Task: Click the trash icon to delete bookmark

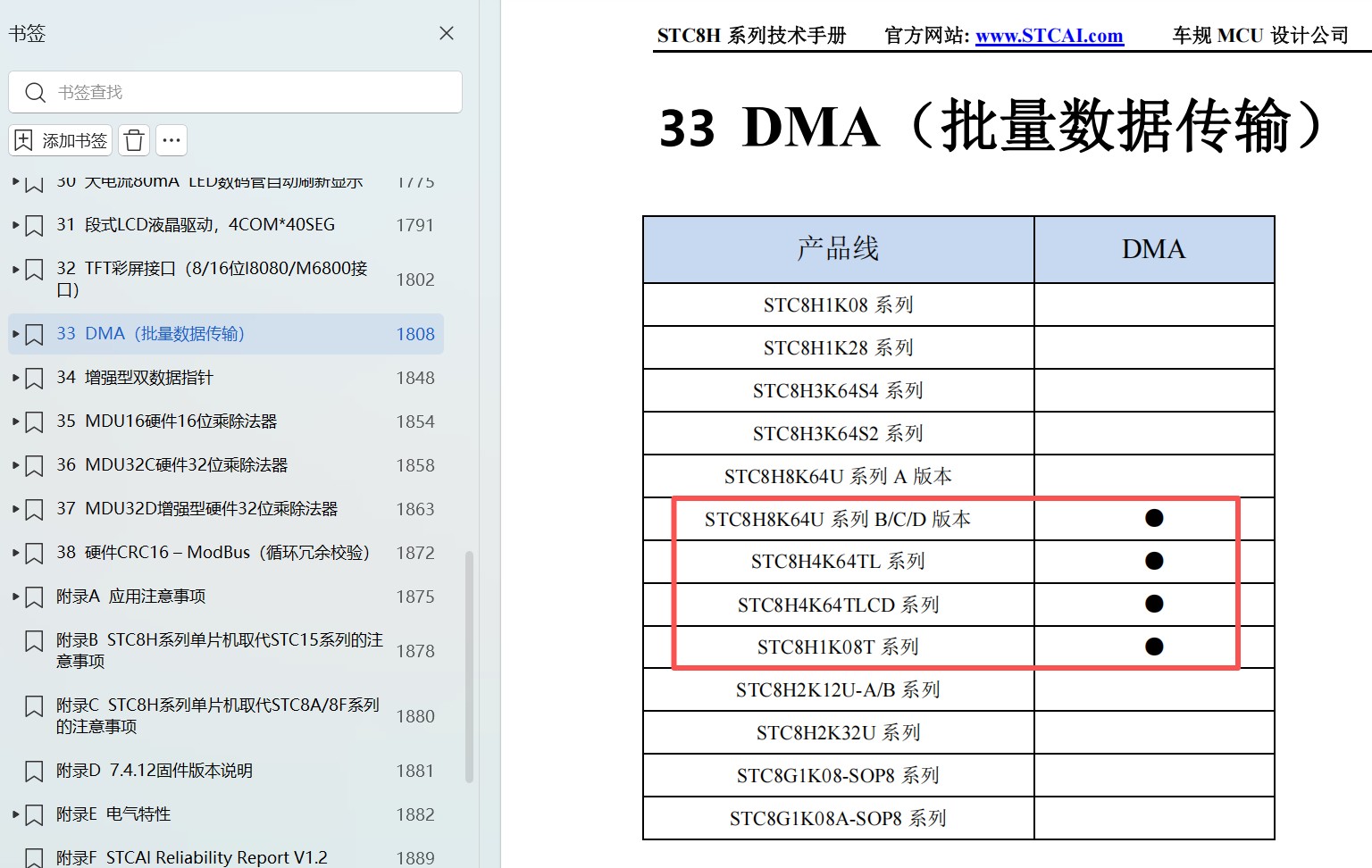Action: point(134,140)
